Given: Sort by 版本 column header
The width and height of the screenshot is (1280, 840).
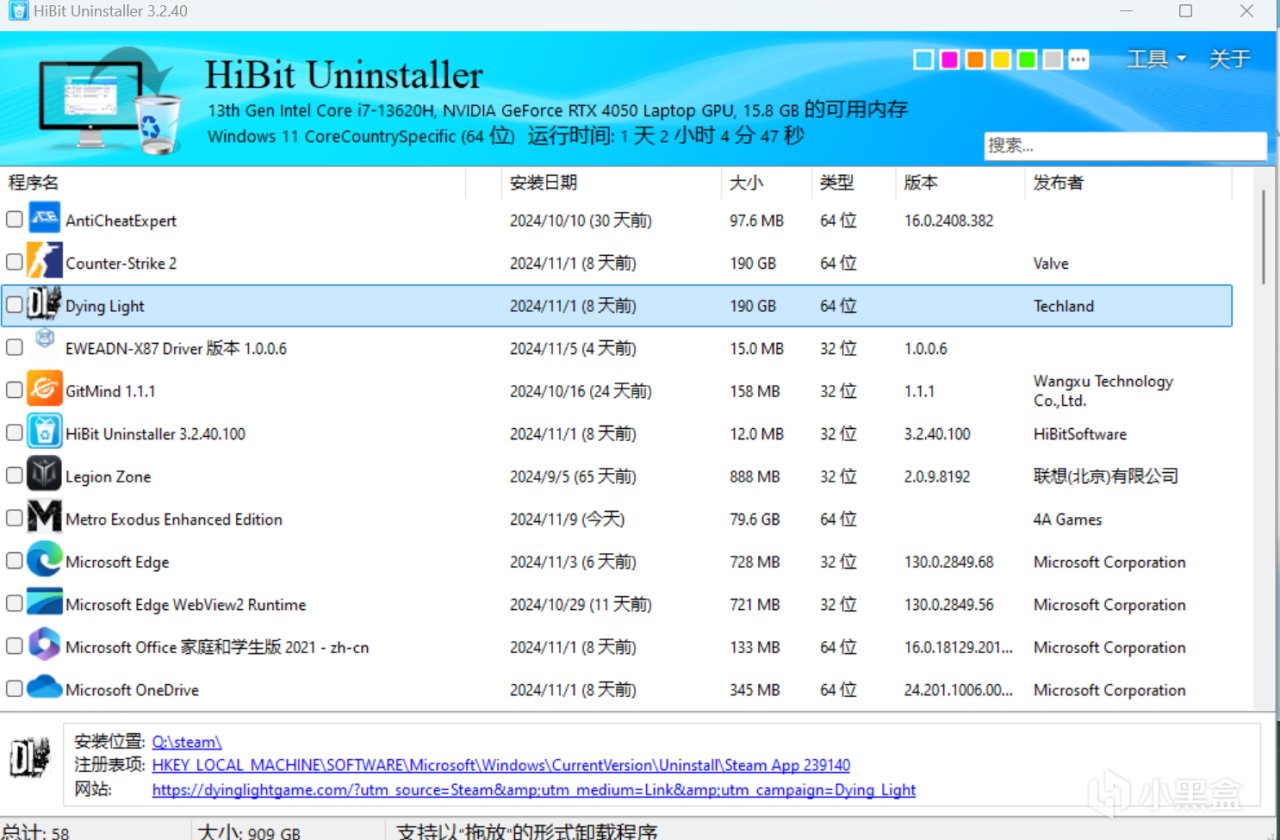Looking at the screenshot, I should tap(960, 182).
